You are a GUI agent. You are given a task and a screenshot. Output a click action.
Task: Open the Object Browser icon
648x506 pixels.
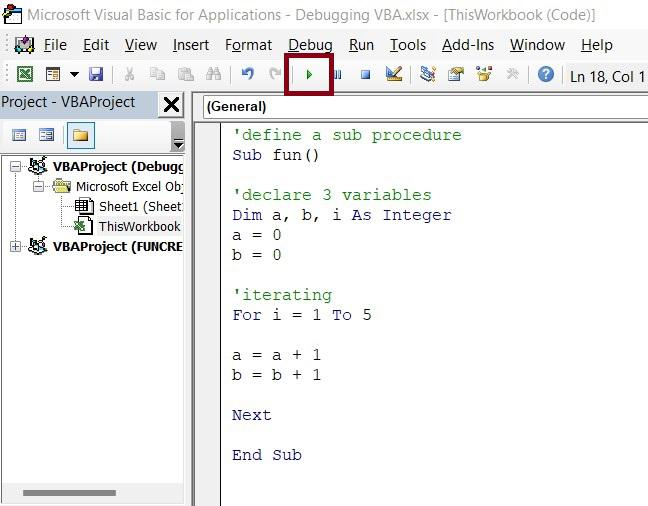(x=484, y=74)
